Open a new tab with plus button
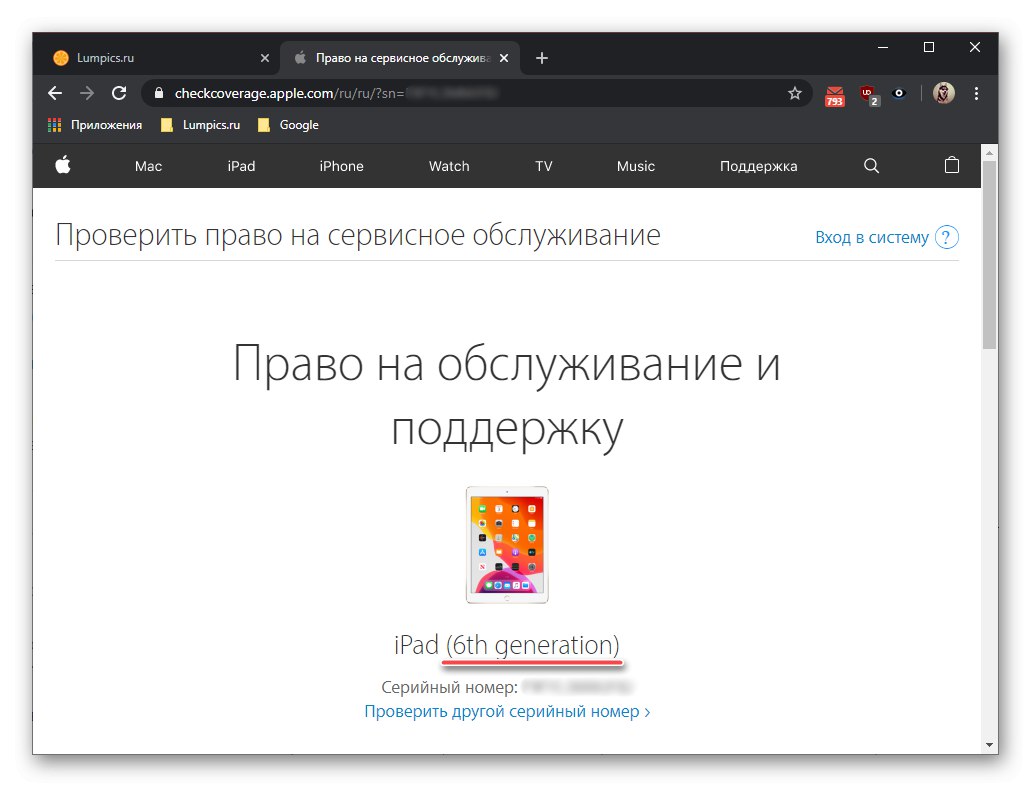The height and width of the screenshot is (787, 1031). (542, 58)
